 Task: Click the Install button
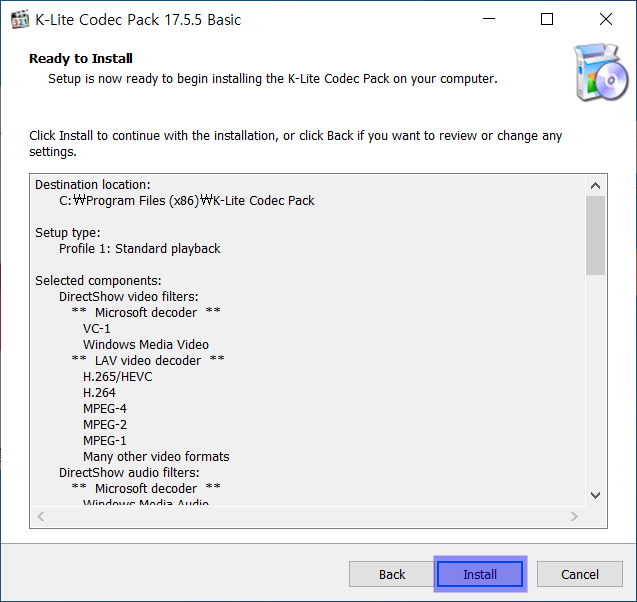pyautogui.click(x=480, y=574)
